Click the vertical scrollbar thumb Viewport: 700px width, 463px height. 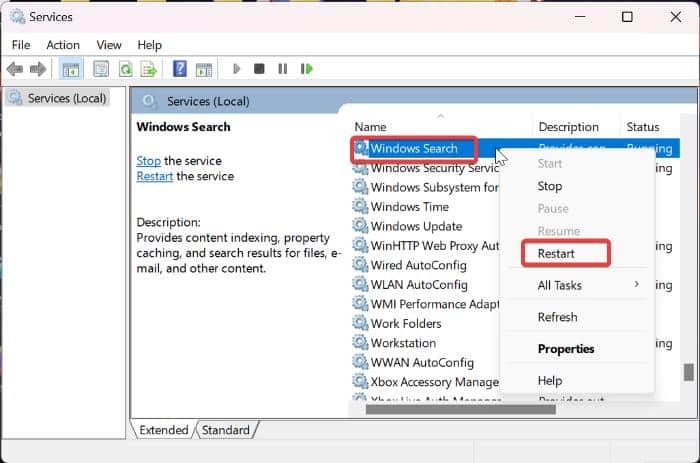point(689,372)
